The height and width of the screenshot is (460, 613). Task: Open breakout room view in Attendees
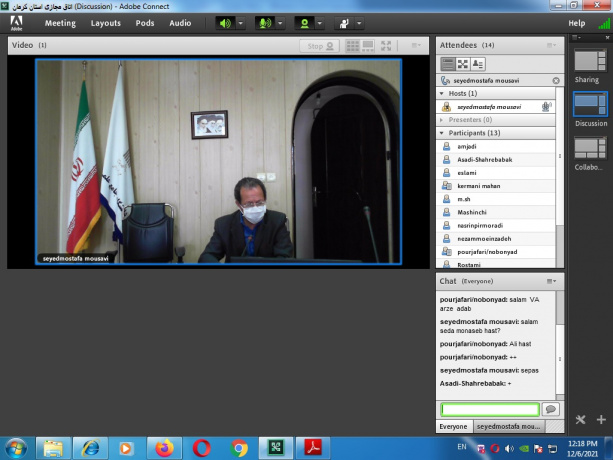click(x=463, y=63)
